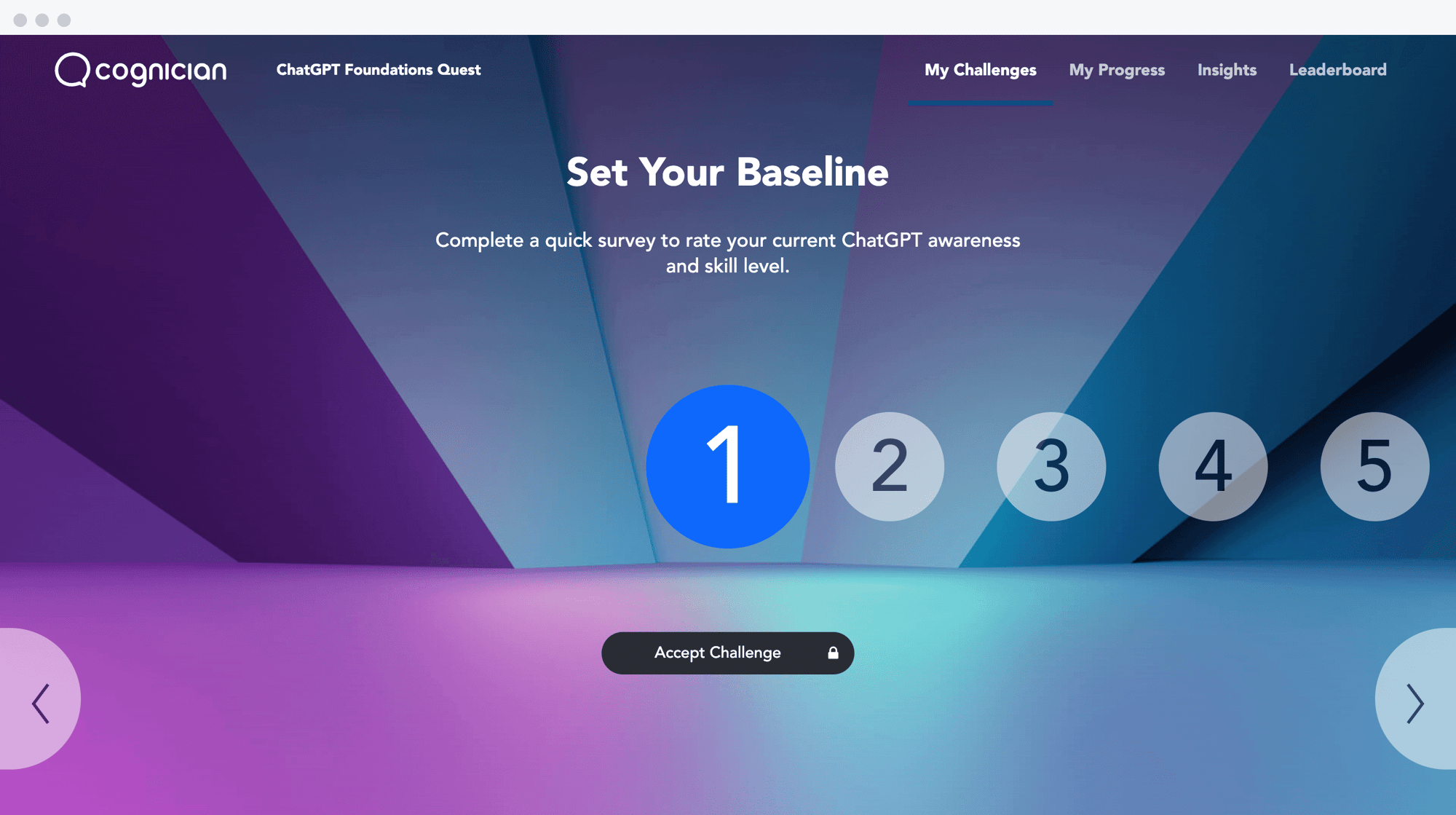Click the lock icon on Accept Challenge
The width and height of the screenshot is (1456, 815).
[x=834, y=652]
